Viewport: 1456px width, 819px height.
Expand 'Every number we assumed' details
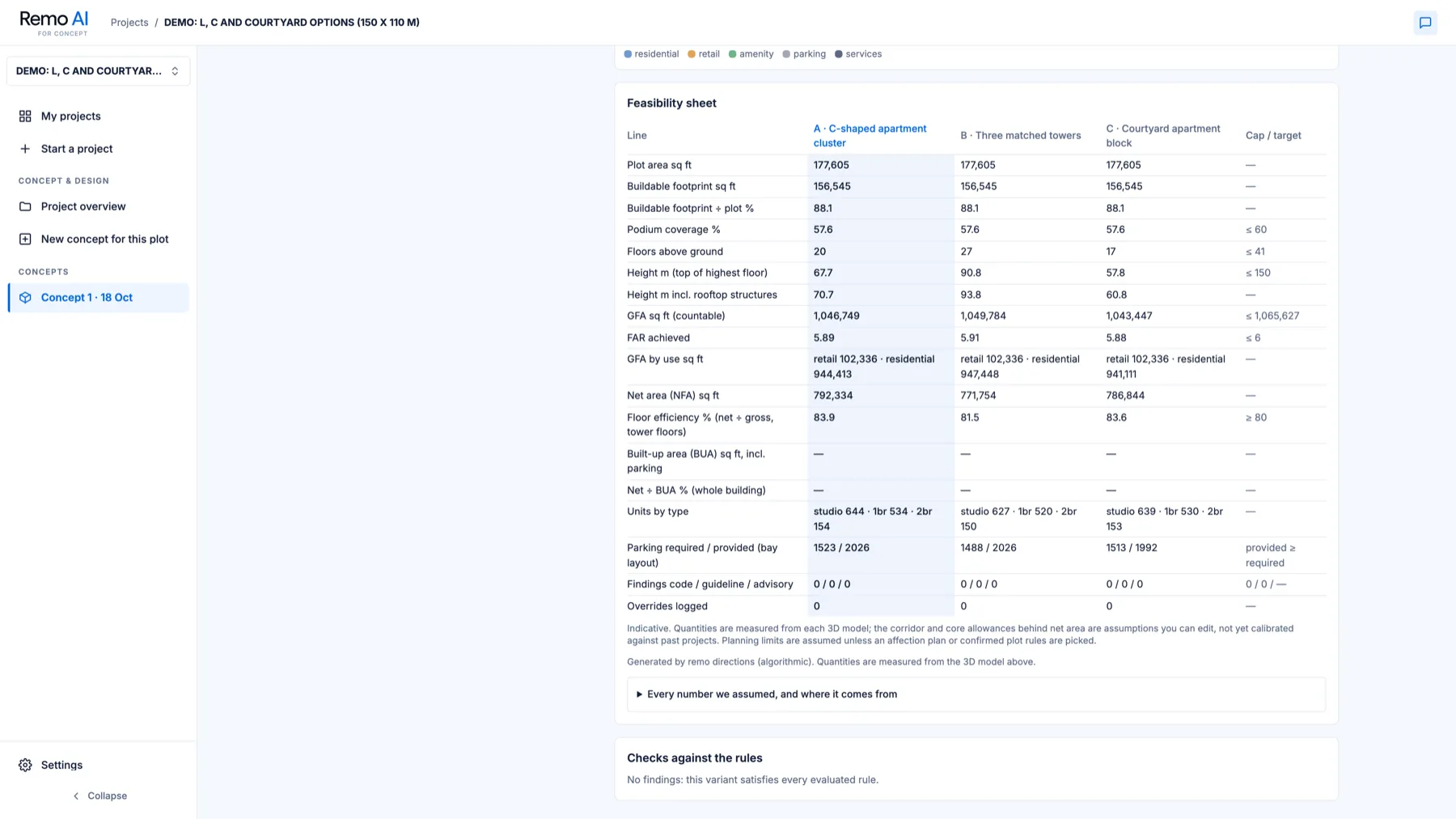coord(976,694)
